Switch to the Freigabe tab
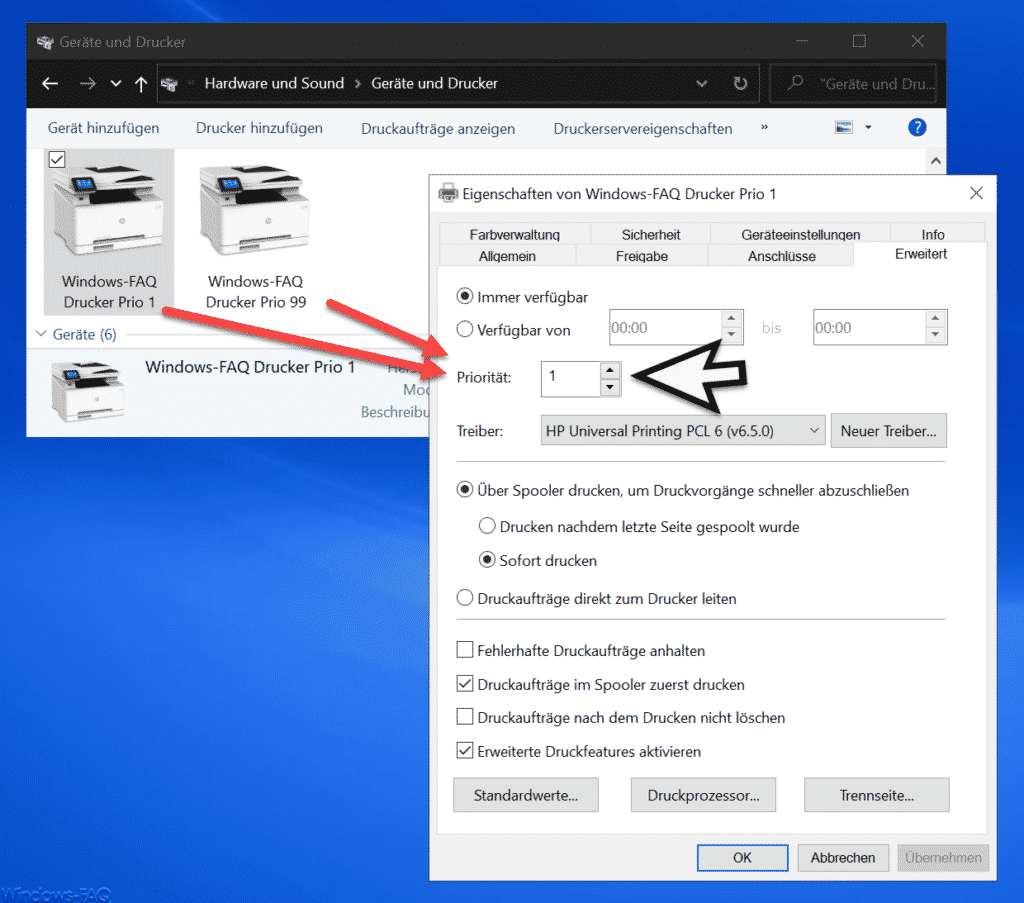Image resolution: width=1024 pixels, height=903 pixels. [641, 255]
